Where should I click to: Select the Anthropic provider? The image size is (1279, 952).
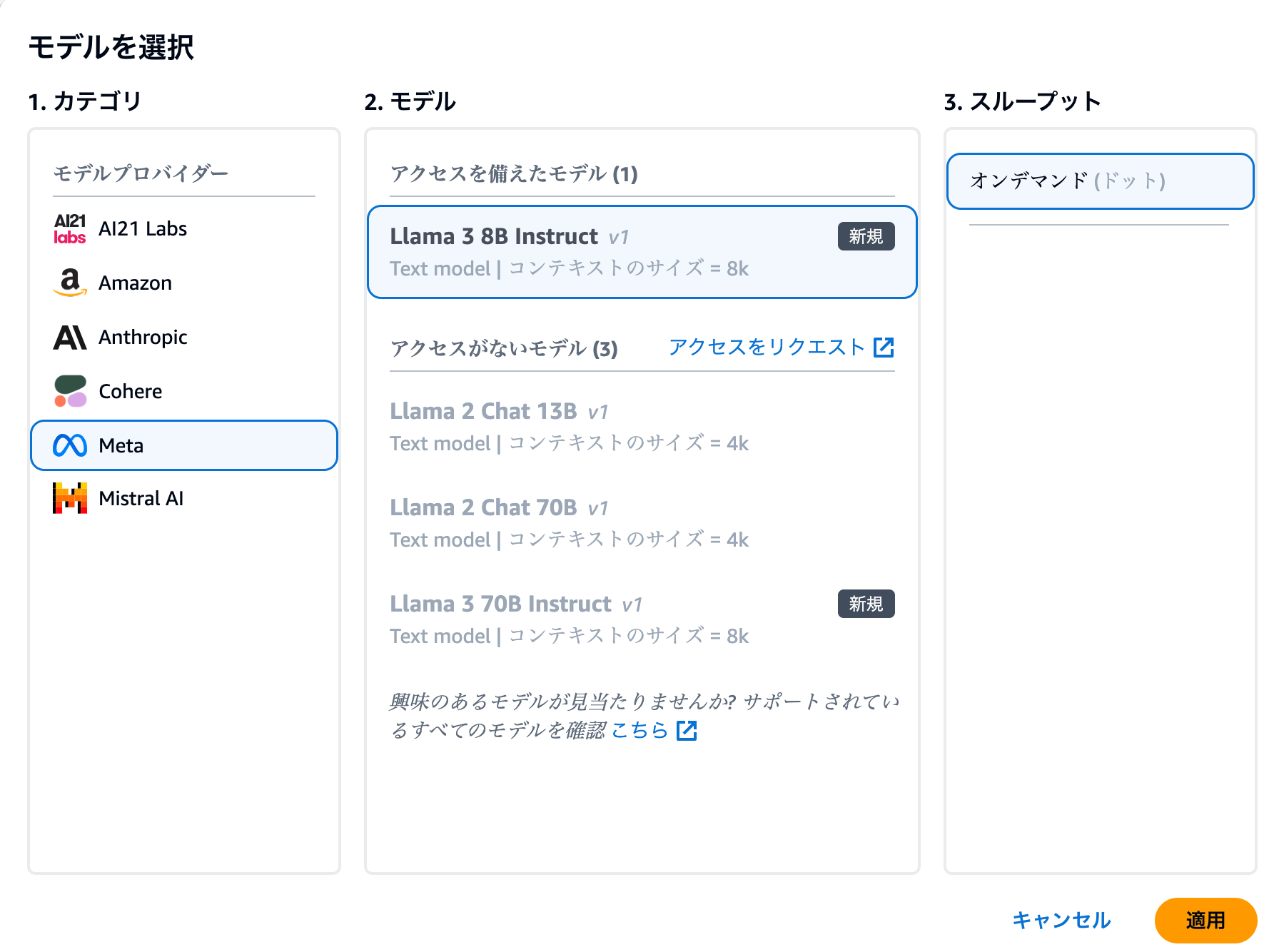pyautogui.click(x=184, y=337)
